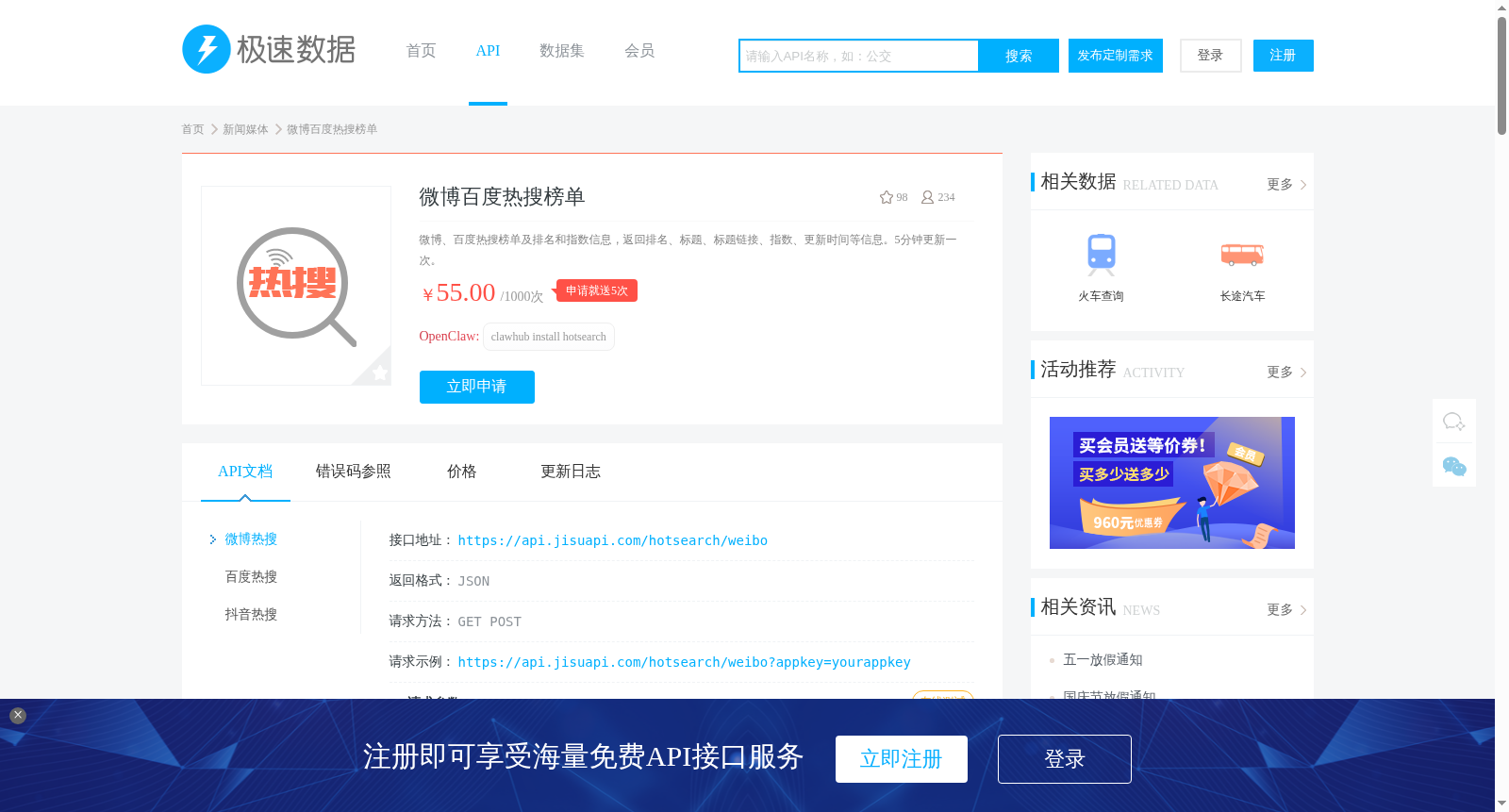Viewport: 1509px width, 812px height.
Task: Open the 五一放假通知 news item
Action: click(1103, 659)
